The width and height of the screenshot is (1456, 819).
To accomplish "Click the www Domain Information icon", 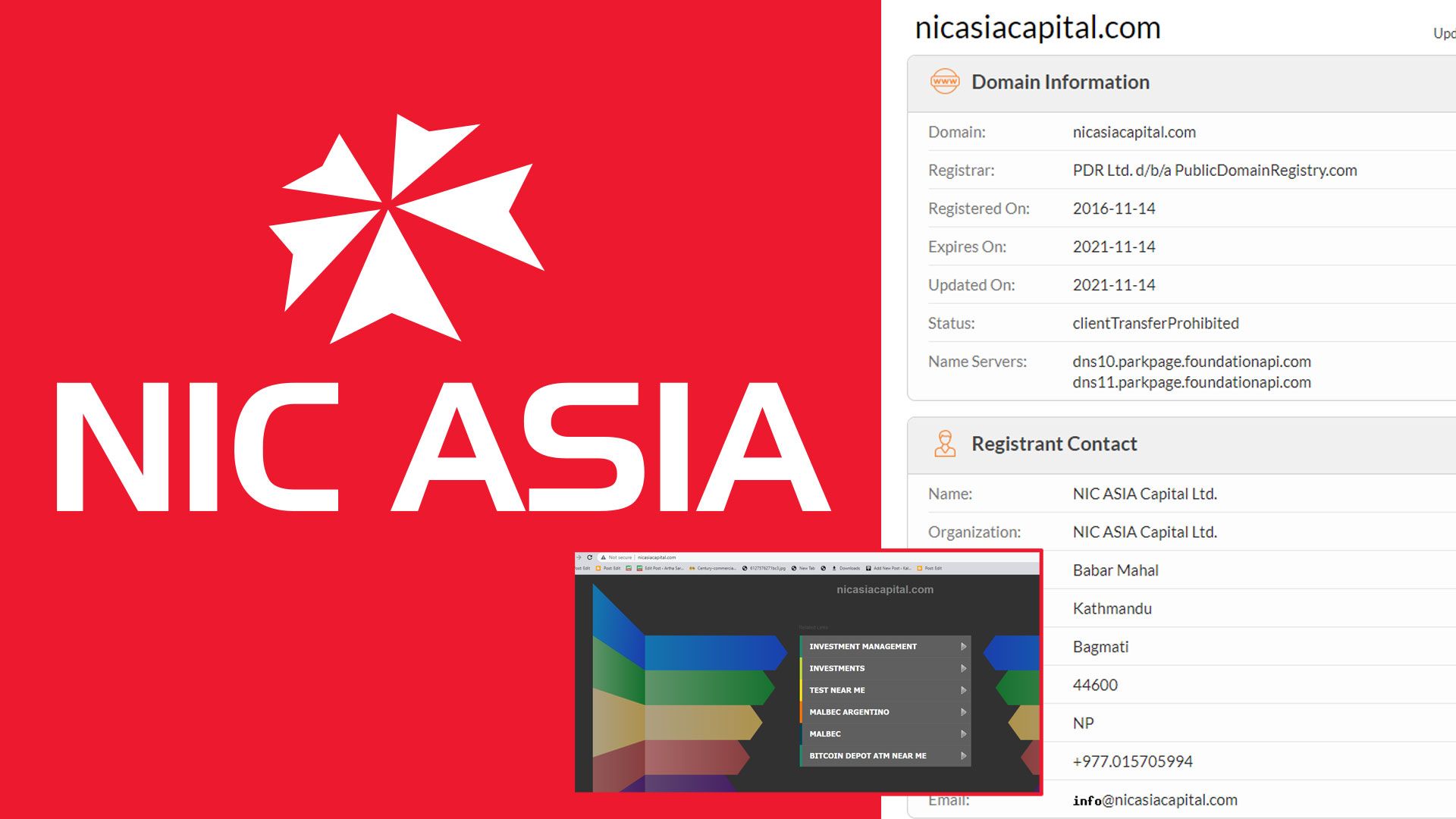I will click(x=945, y=81).
